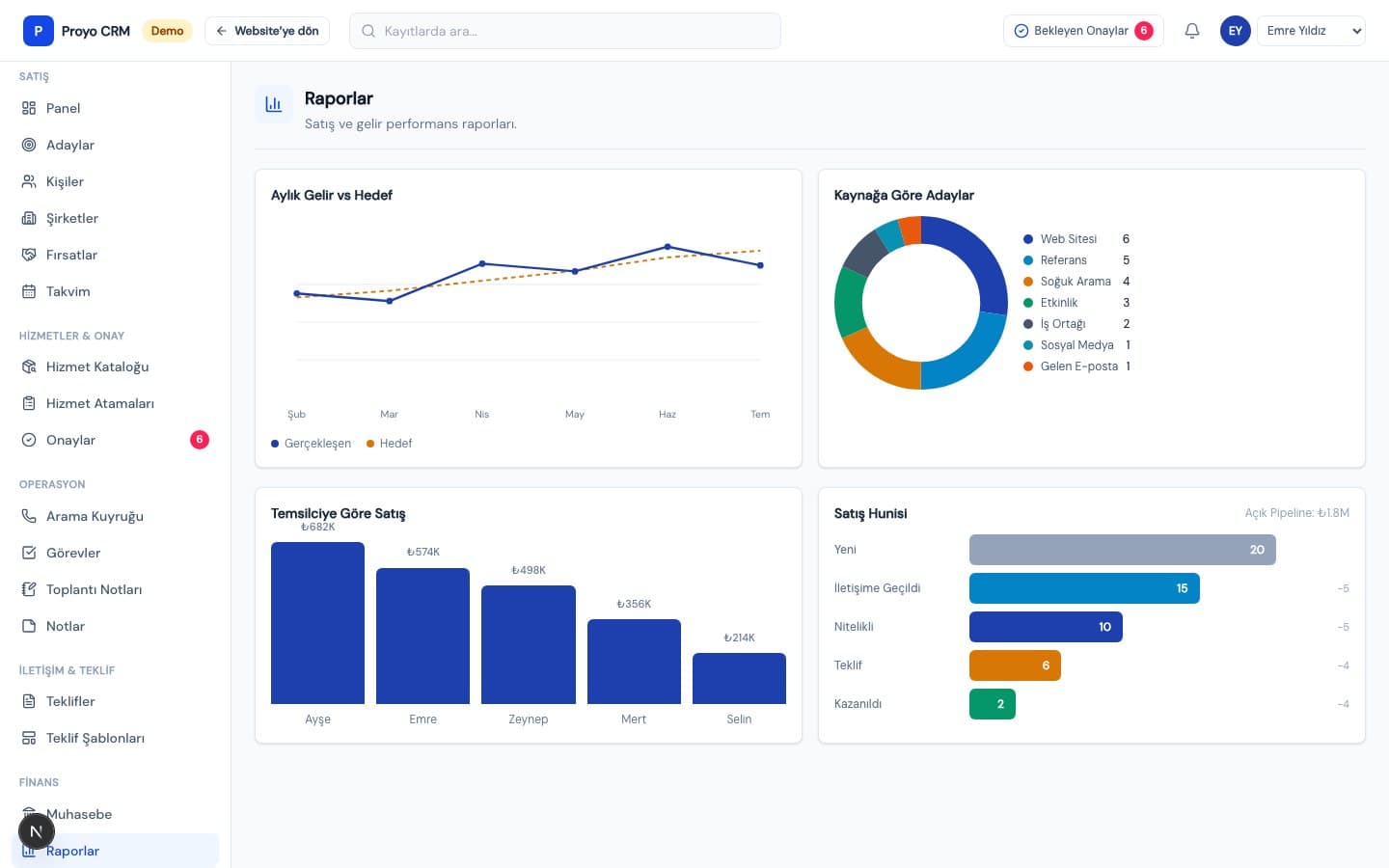Go to Teklif Şablonları in sidebar
The height and width of the screenshot is (868, 1389).
tap(116, 738)
